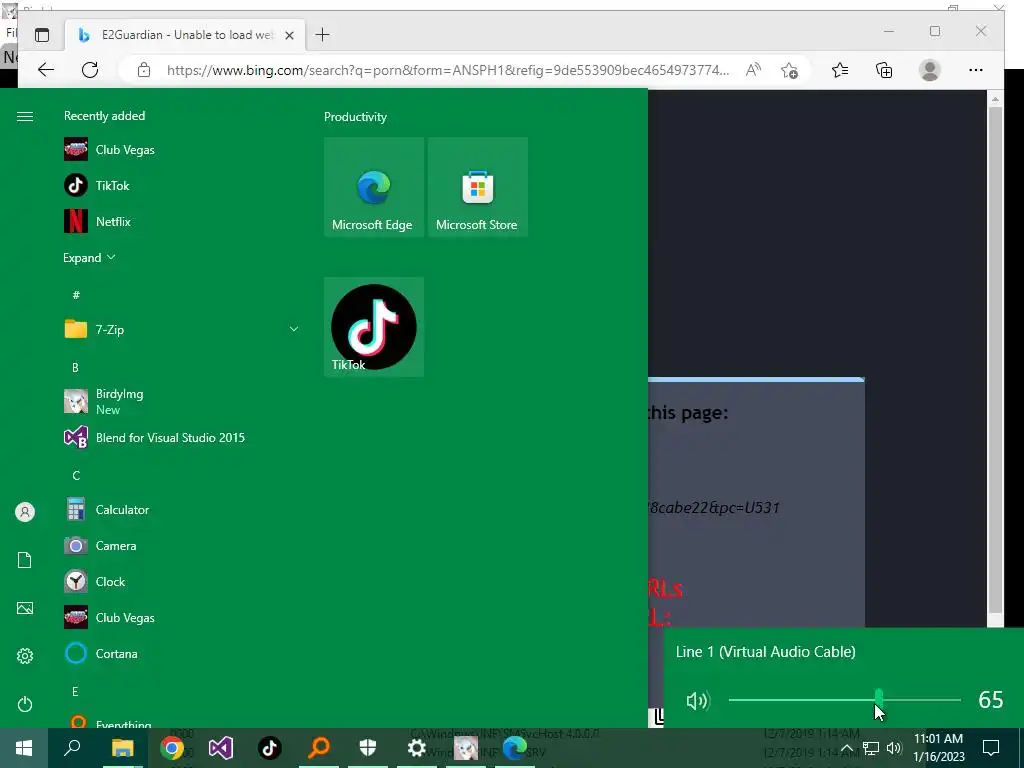Viewport: 1024px width, 768px height.
Task: Click the Windows Start button
Action: click(x=24, y=748)
